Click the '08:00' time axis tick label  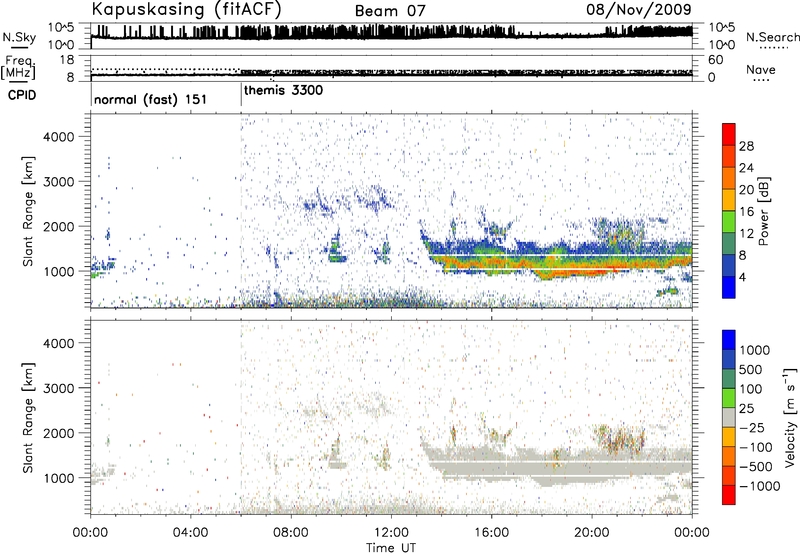pos(291,533)
